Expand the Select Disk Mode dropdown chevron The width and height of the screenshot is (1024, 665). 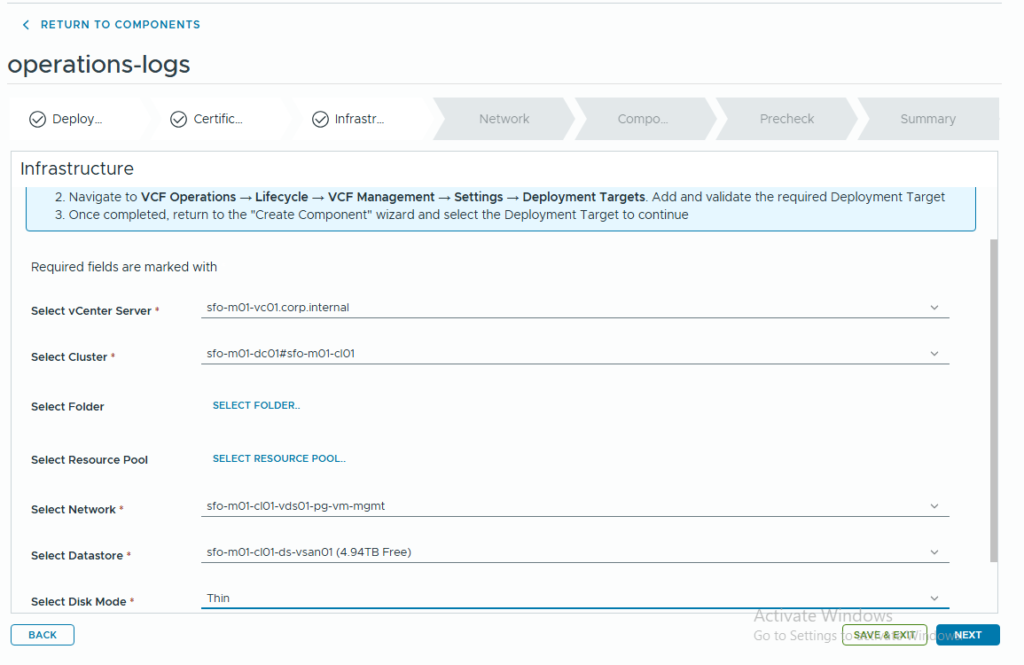coord(934,598)
